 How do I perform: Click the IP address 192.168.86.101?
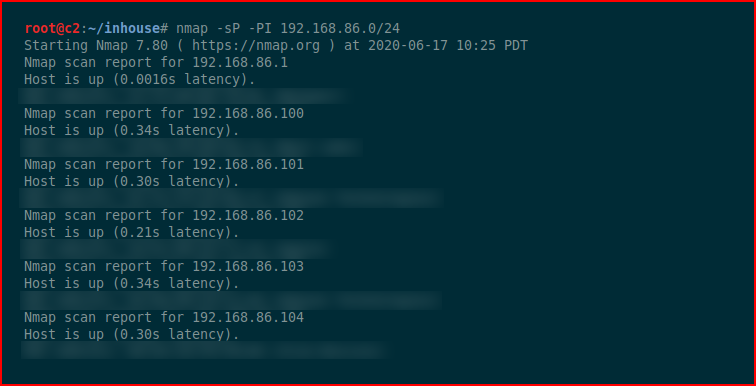point(248,165)
